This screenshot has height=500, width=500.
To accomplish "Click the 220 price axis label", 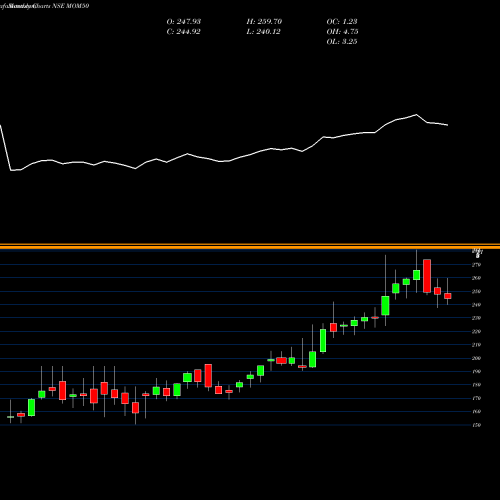I will point(476,332).
